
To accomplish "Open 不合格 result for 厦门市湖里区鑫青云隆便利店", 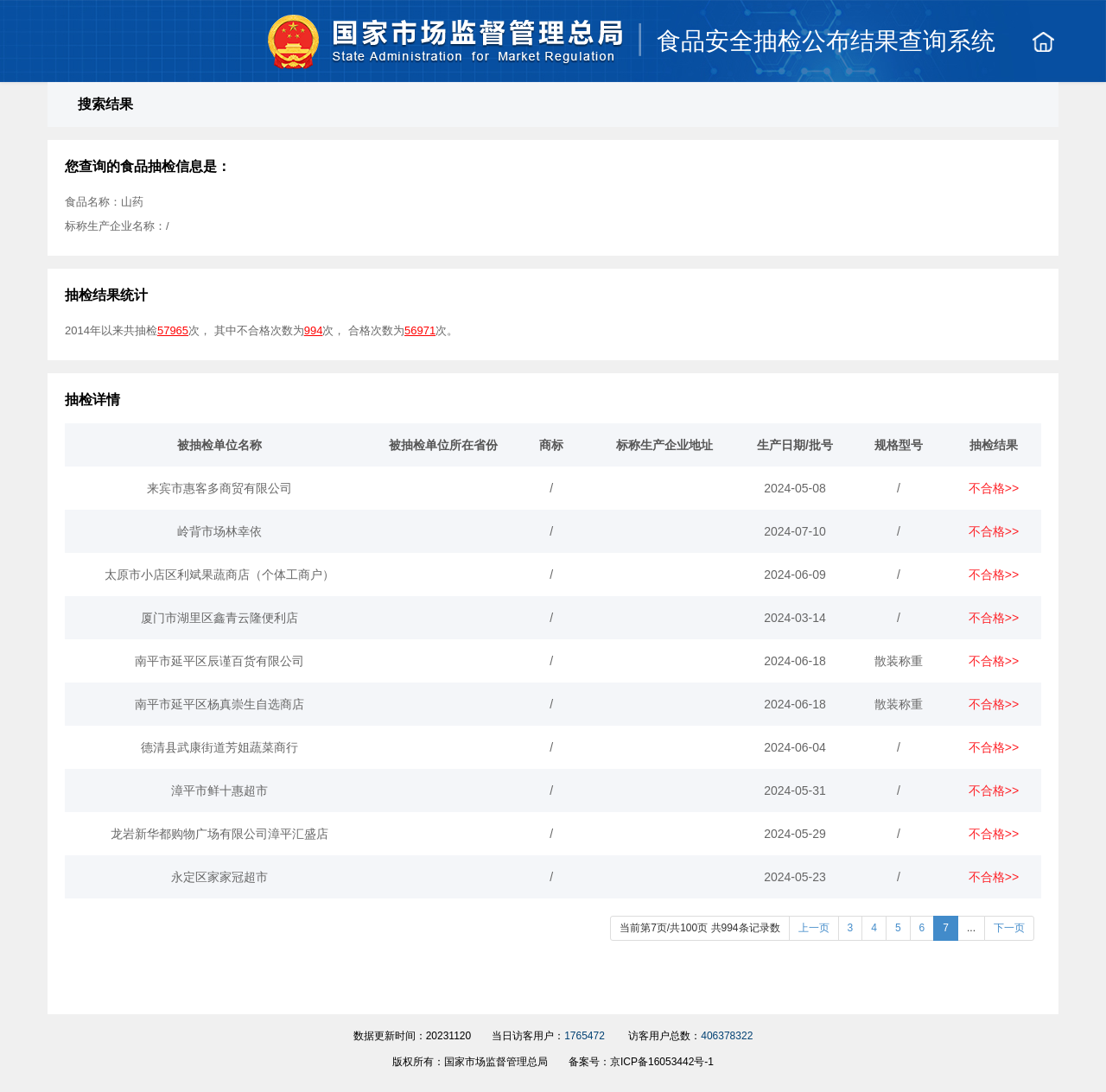I will pyautogui.click(x=994, y=618).
